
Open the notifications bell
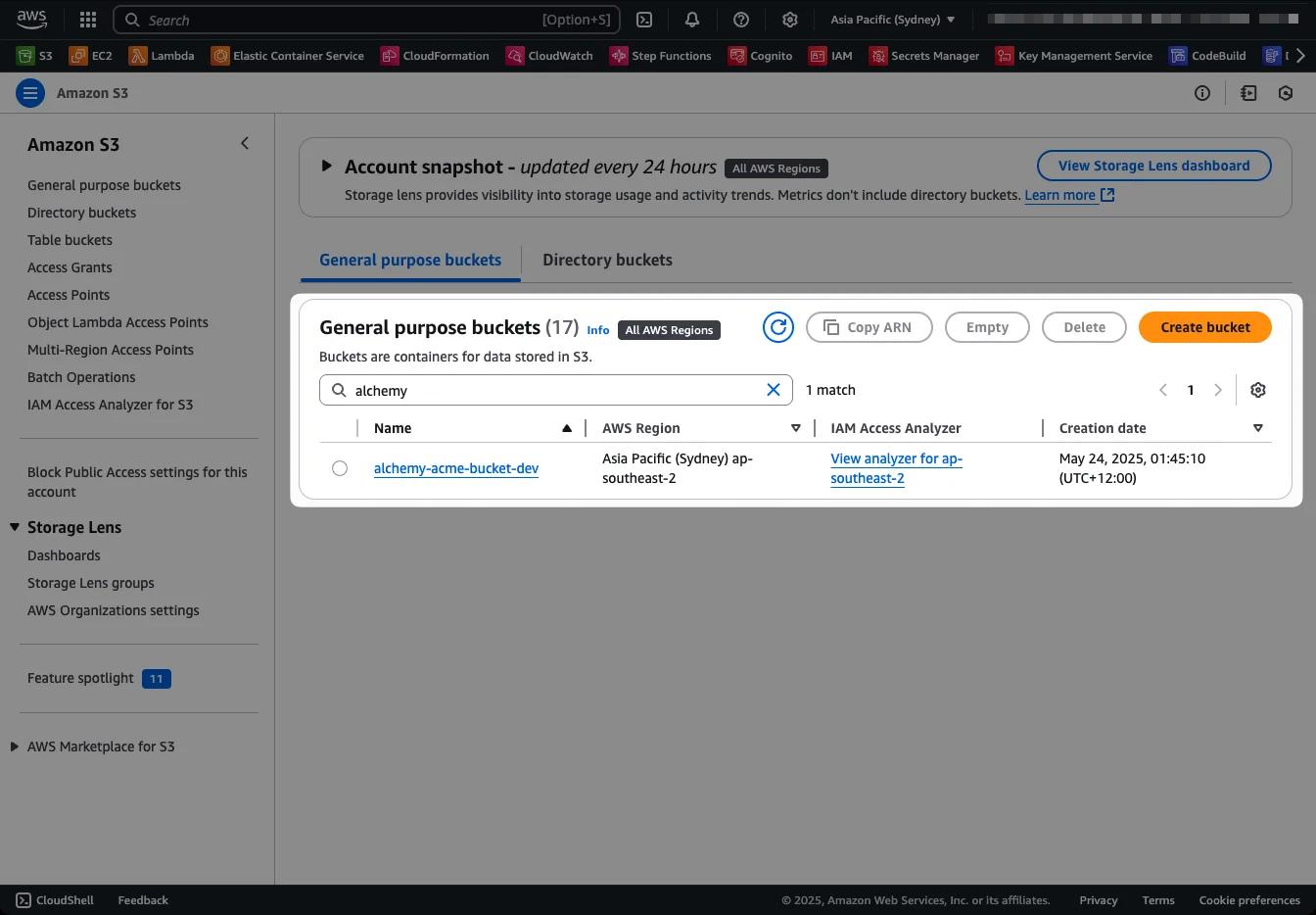coord(692,20)
